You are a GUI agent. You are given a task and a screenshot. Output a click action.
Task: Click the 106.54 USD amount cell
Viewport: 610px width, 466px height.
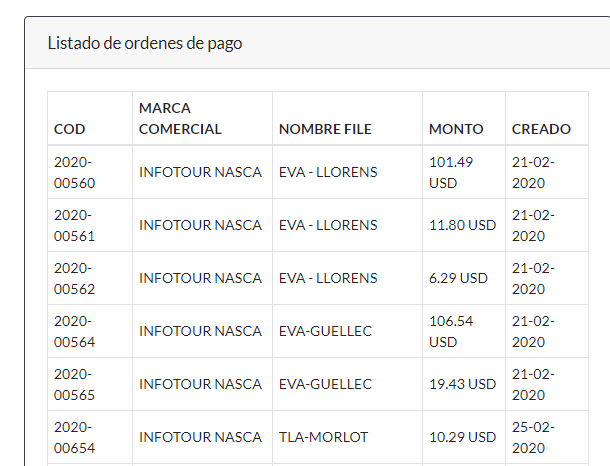[451, 331]
